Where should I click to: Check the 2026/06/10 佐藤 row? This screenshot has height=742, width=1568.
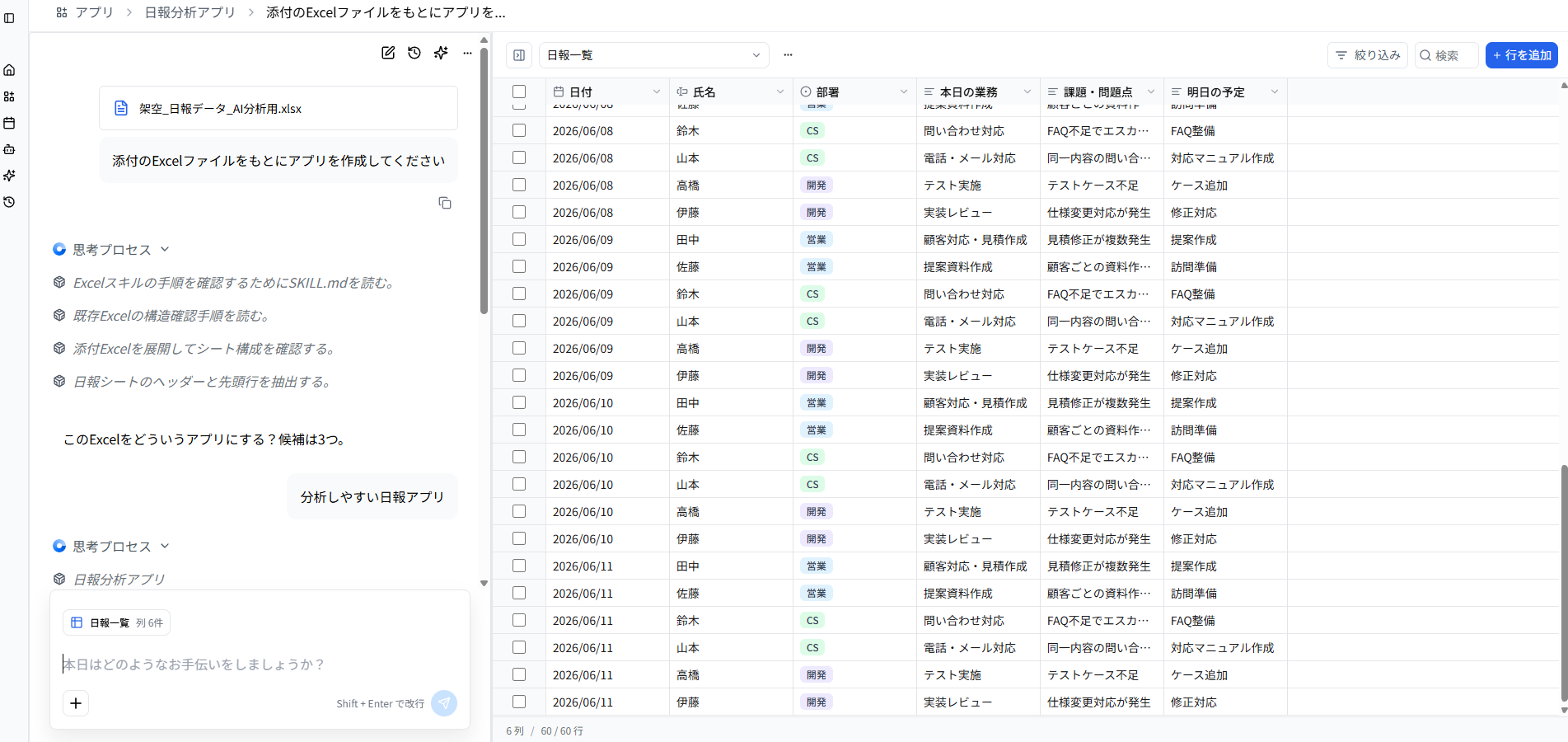(519, 430)
